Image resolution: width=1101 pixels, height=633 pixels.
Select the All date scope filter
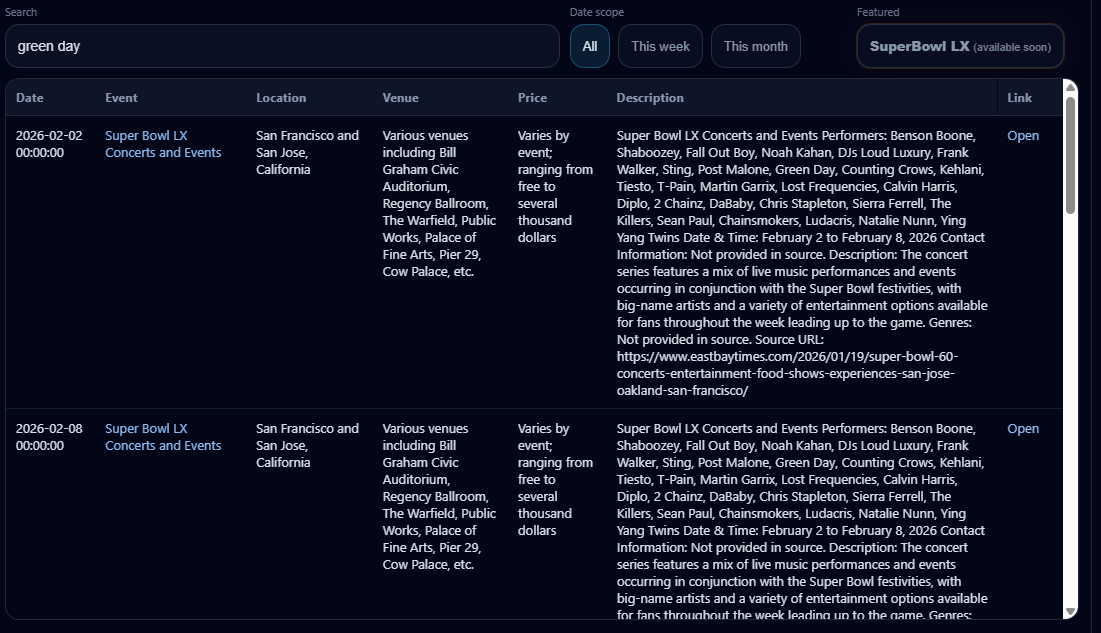pos(590,46)
